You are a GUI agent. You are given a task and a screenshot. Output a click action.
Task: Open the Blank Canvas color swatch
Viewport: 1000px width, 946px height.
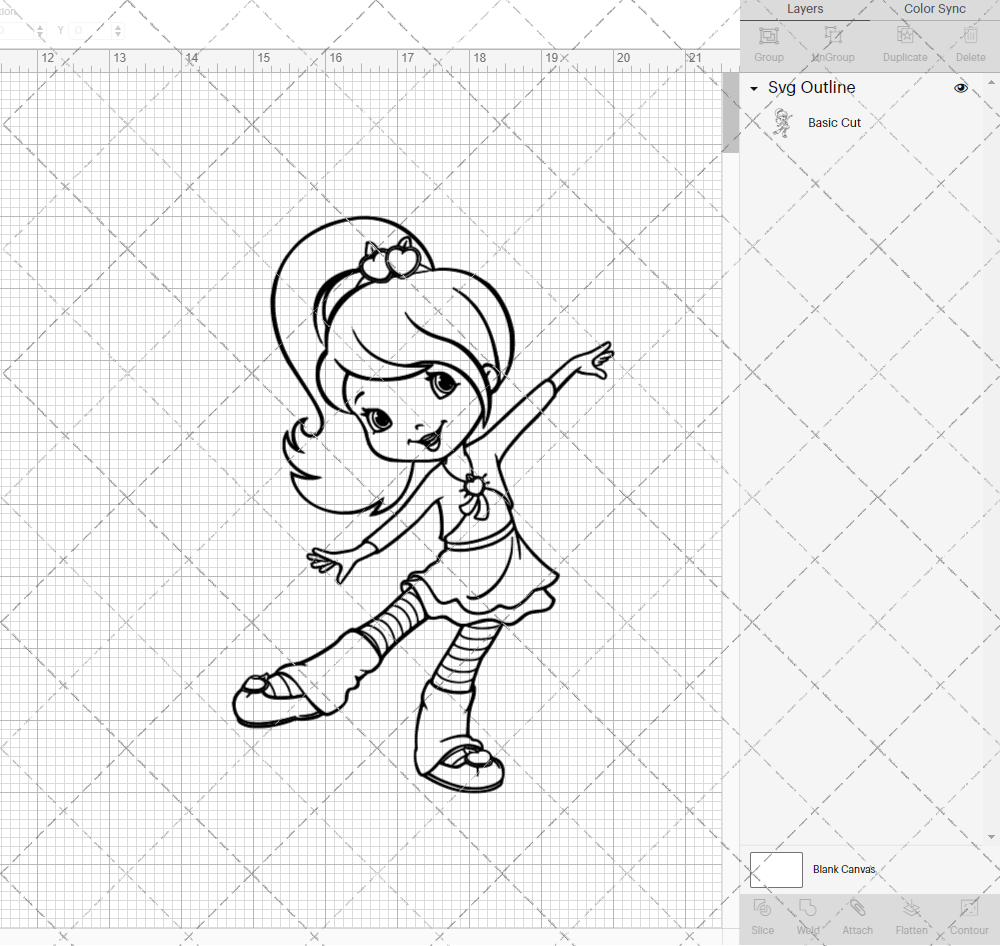pyautogui.click(x=776, y=869)
